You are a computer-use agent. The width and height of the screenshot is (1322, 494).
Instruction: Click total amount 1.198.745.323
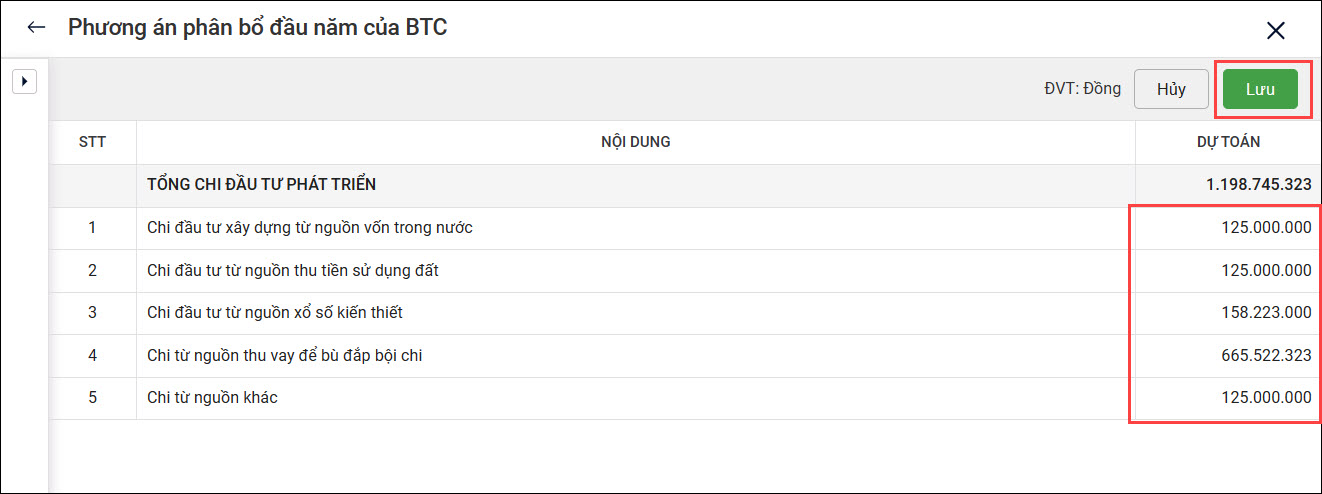pos(1258,185)
